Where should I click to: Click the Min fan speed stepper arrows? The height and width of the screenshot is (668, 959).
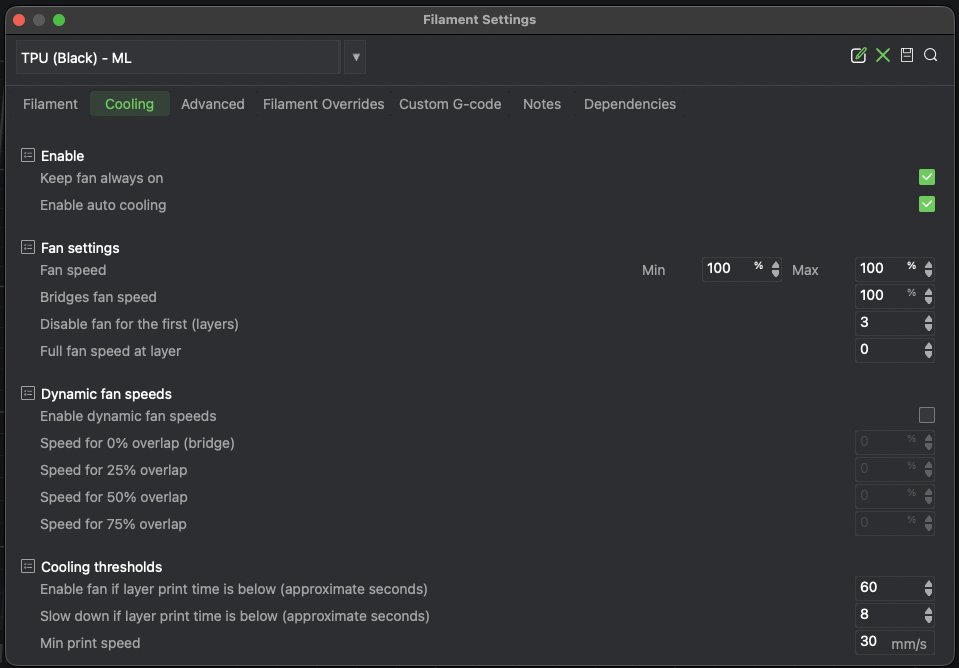(x=776, y=269)
